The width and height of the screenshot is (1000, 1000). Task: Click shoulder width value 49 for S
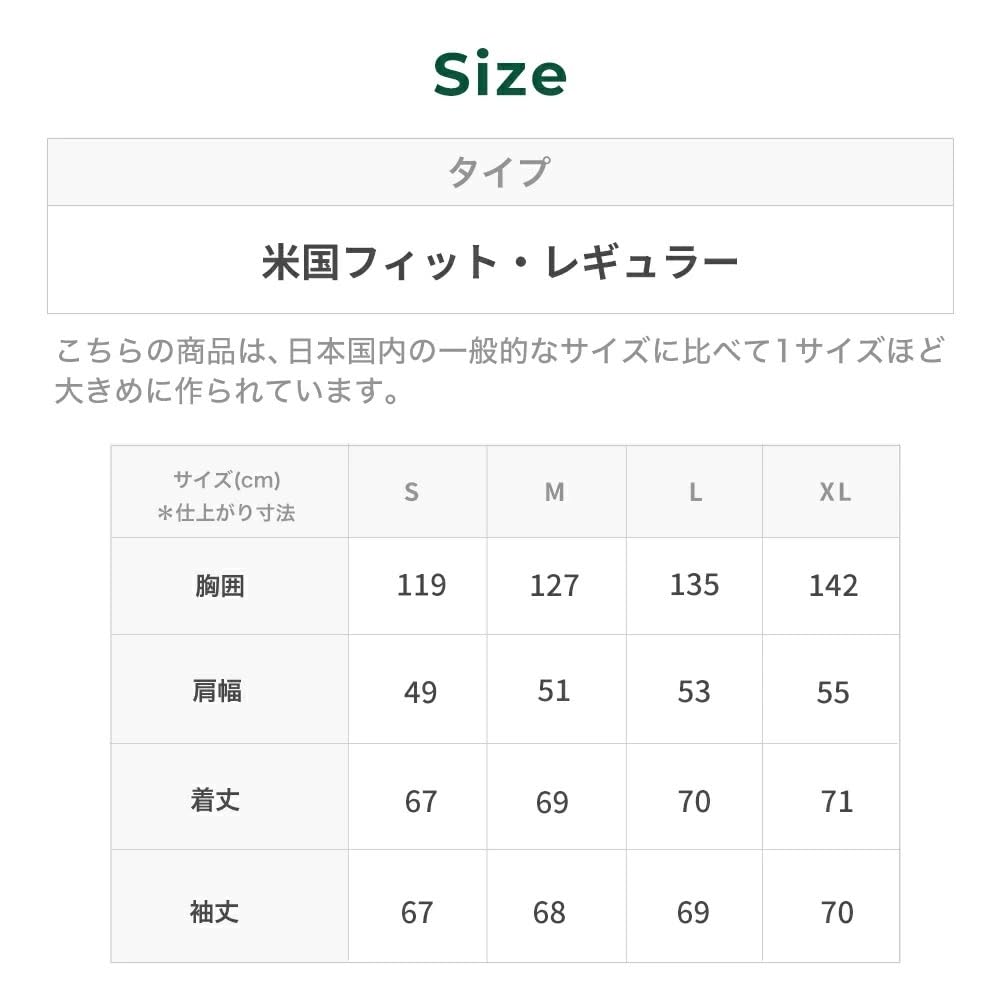tap(420, 692)
